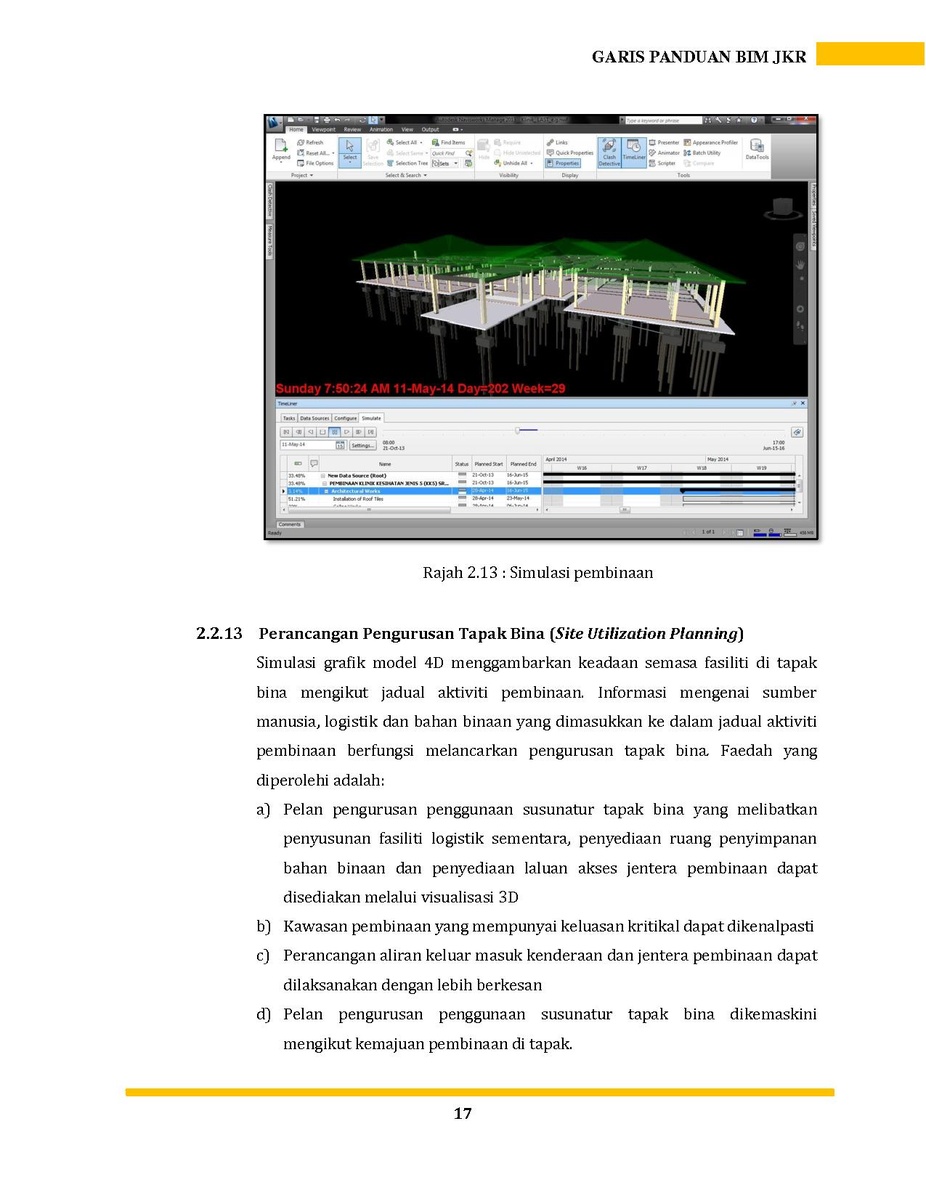Image resolution: width=926 pixels, height=1198 pixels.
Task: Click the play forward simulation button
Action: [346, 432]
